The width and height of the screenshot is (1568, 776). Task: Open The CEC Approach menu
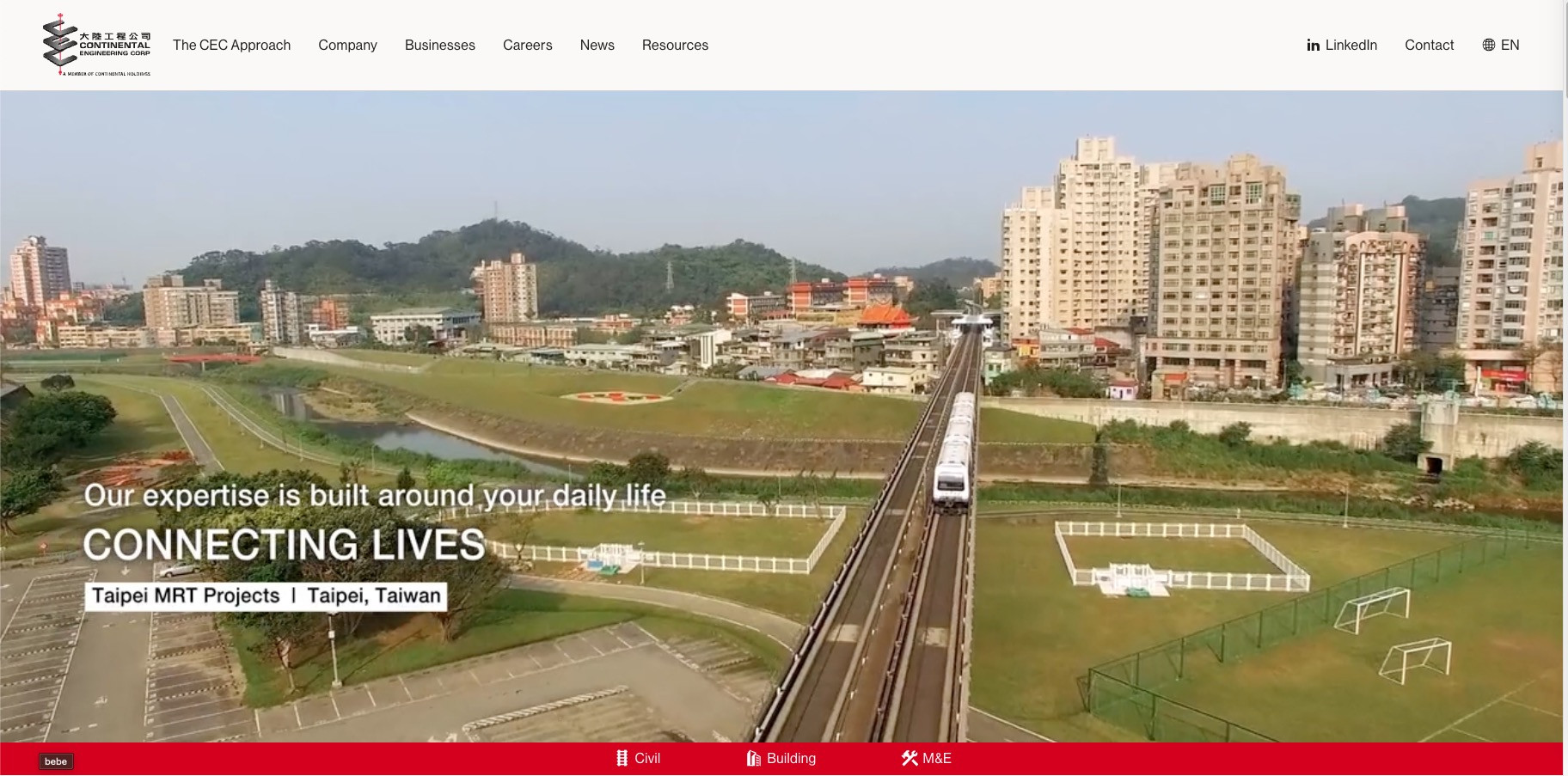[231, 45]
